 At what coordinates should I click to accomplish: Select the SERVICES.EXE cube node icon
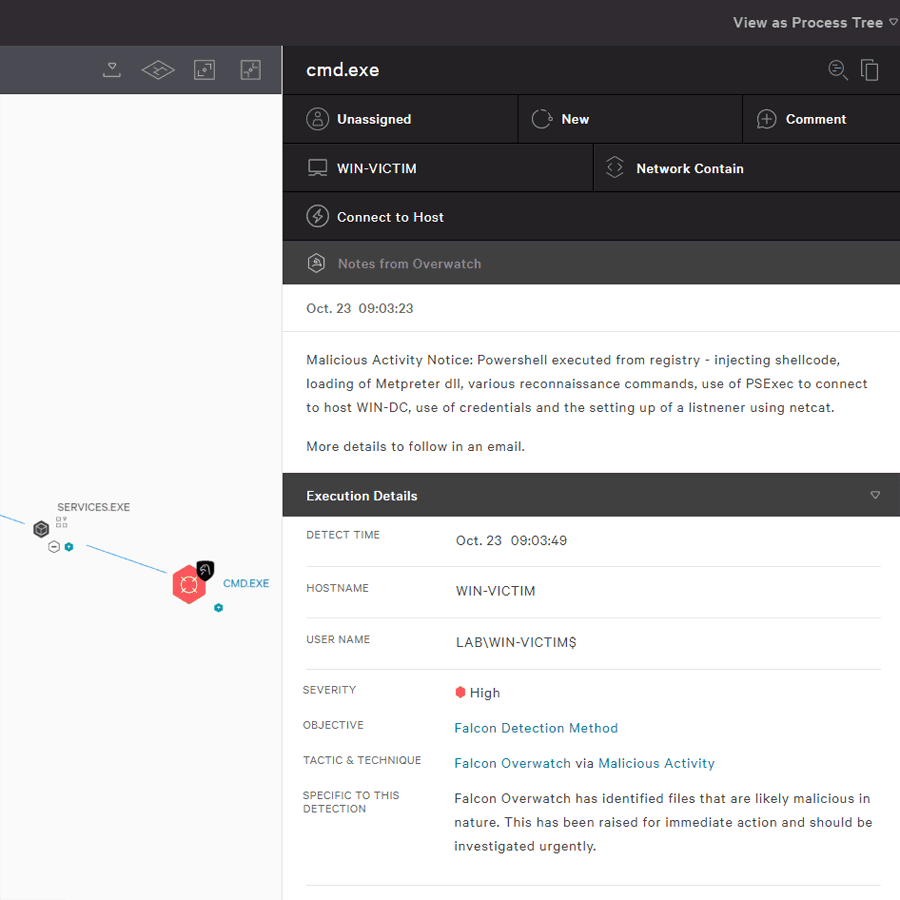pyautogui.click(x=41, y=528)
